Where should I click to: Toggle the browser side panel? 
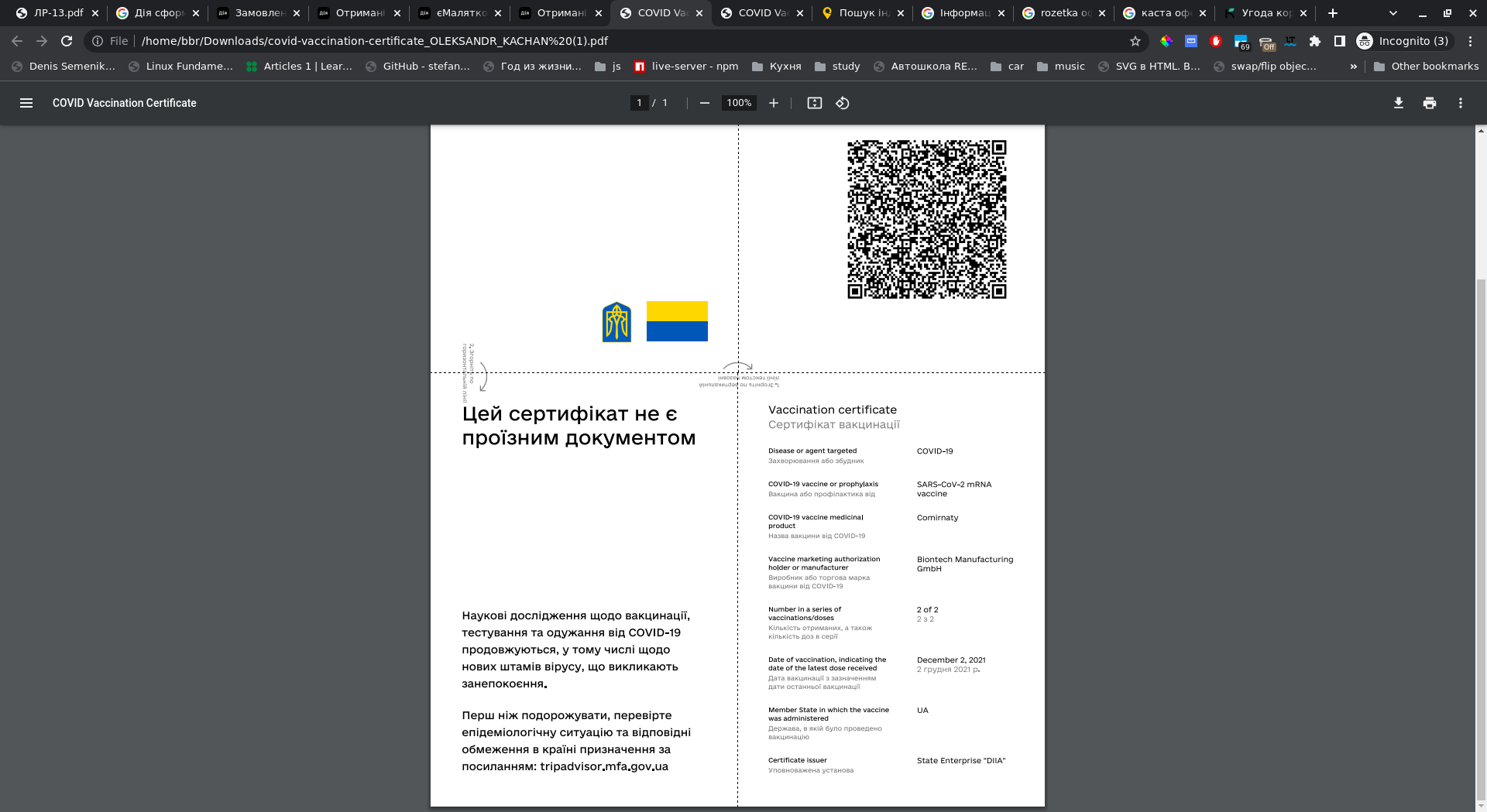pos(1340,41)
